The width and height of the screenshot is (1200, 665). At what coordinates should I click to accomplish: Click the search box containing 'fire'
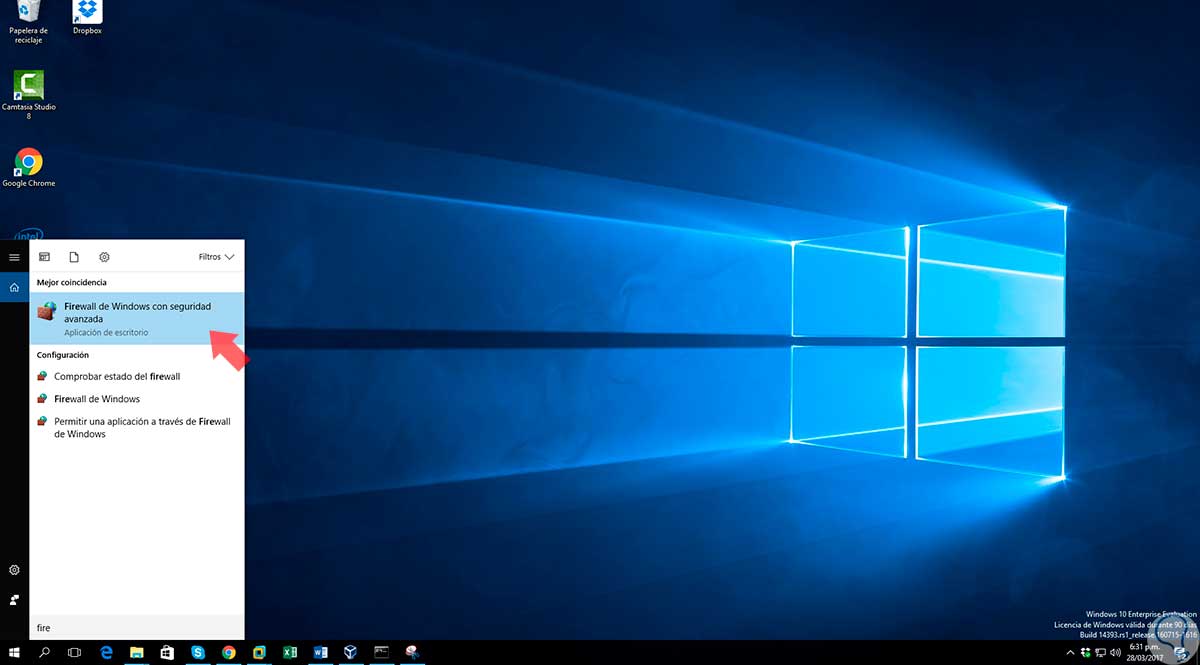[137, 628]
